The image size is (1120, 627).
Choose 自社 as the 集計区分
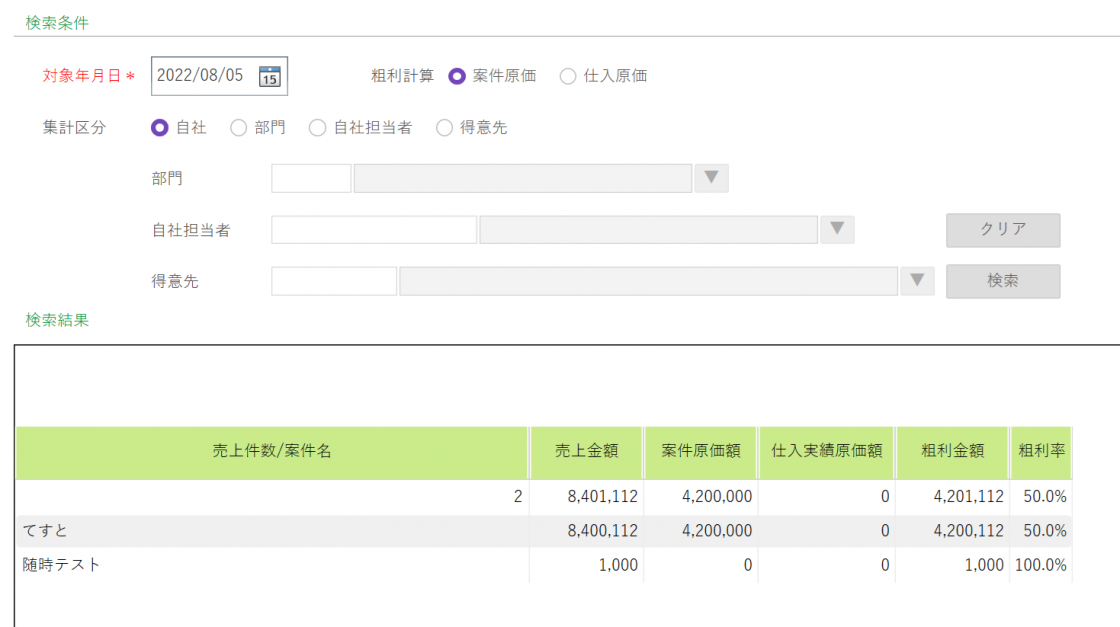point(159,127)
